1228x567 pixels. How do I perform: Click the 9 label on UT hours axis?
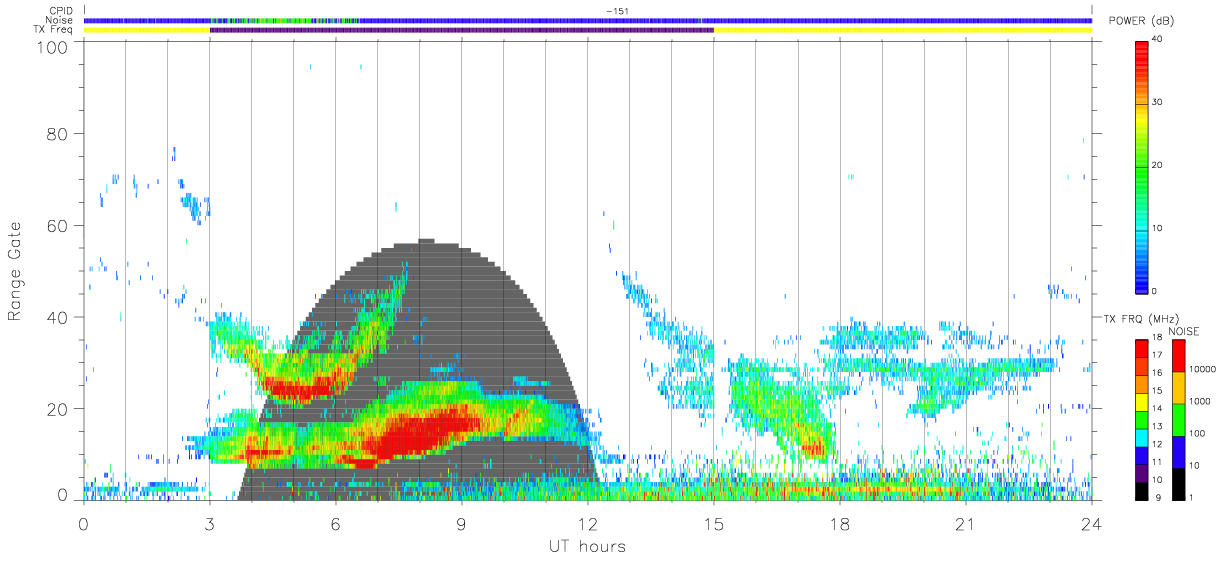point(462,523)
